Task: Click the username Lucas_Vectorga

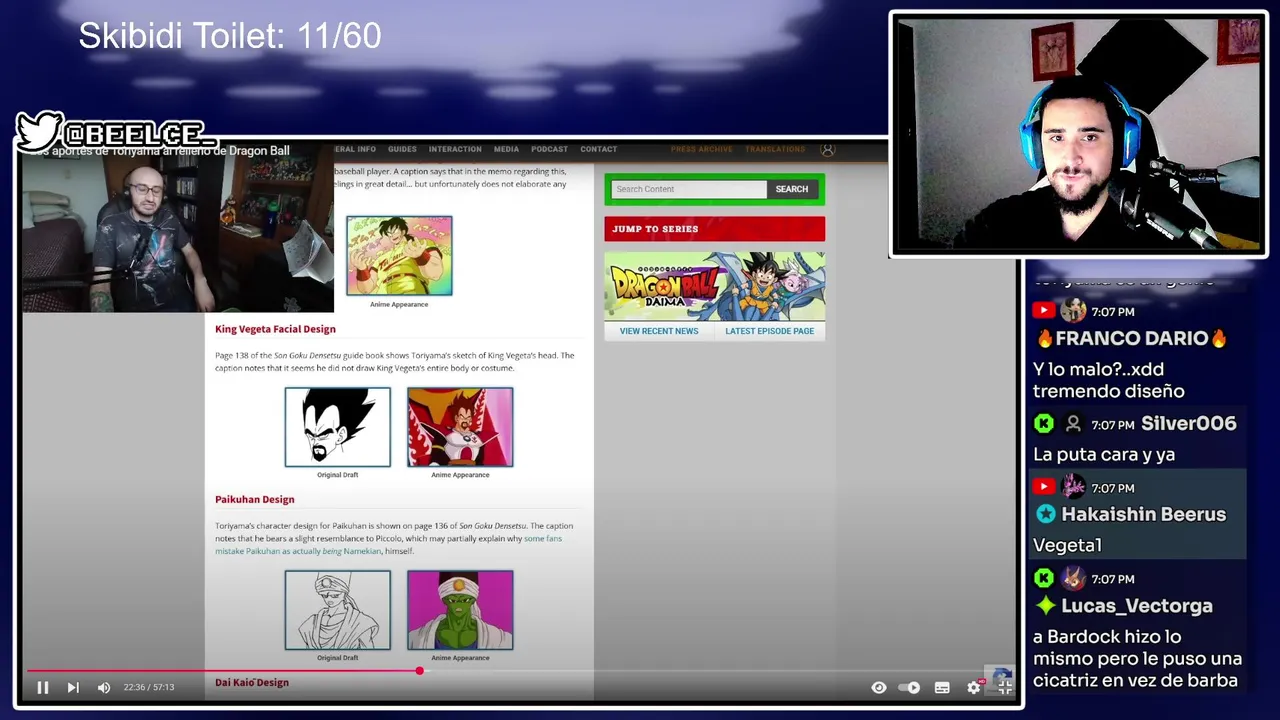Action: [x=1137, y=606]
